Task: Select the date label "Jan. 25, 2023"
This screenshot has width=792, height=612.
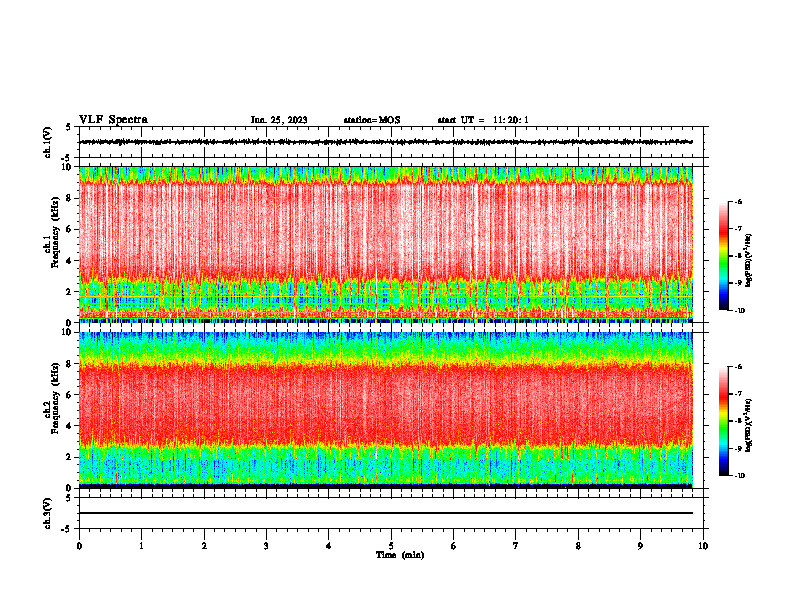Action: (x=279, y=120)
